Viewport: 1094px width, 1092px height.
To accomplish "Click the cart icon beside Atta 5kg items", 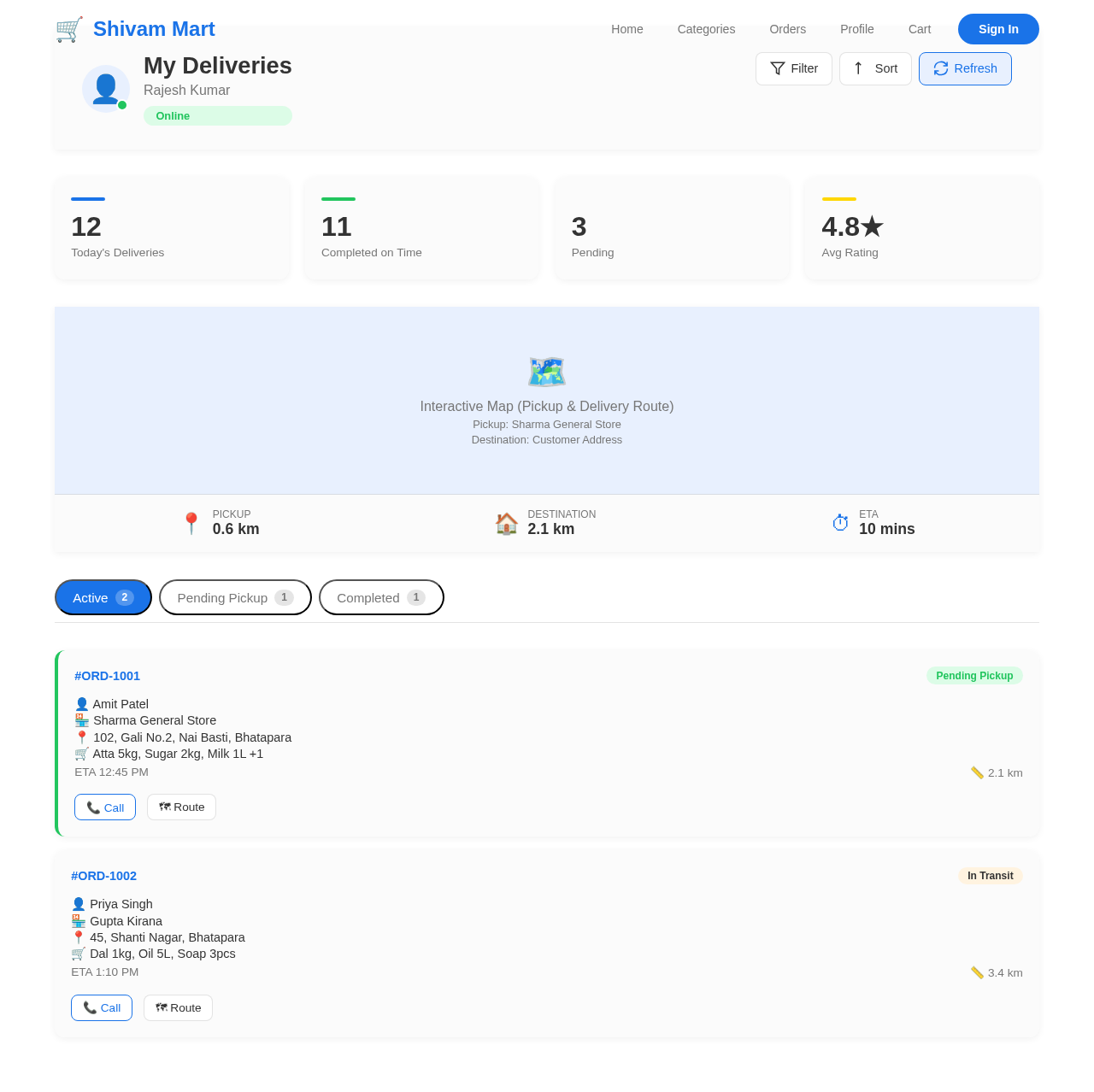I will pyautogui.click(x=82, y=754).
